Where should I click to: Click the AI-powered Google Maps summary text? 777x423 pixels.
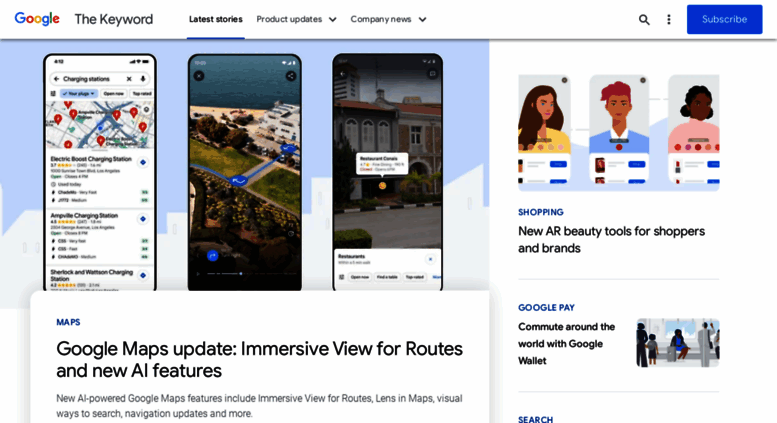click(x=259, y=406)
